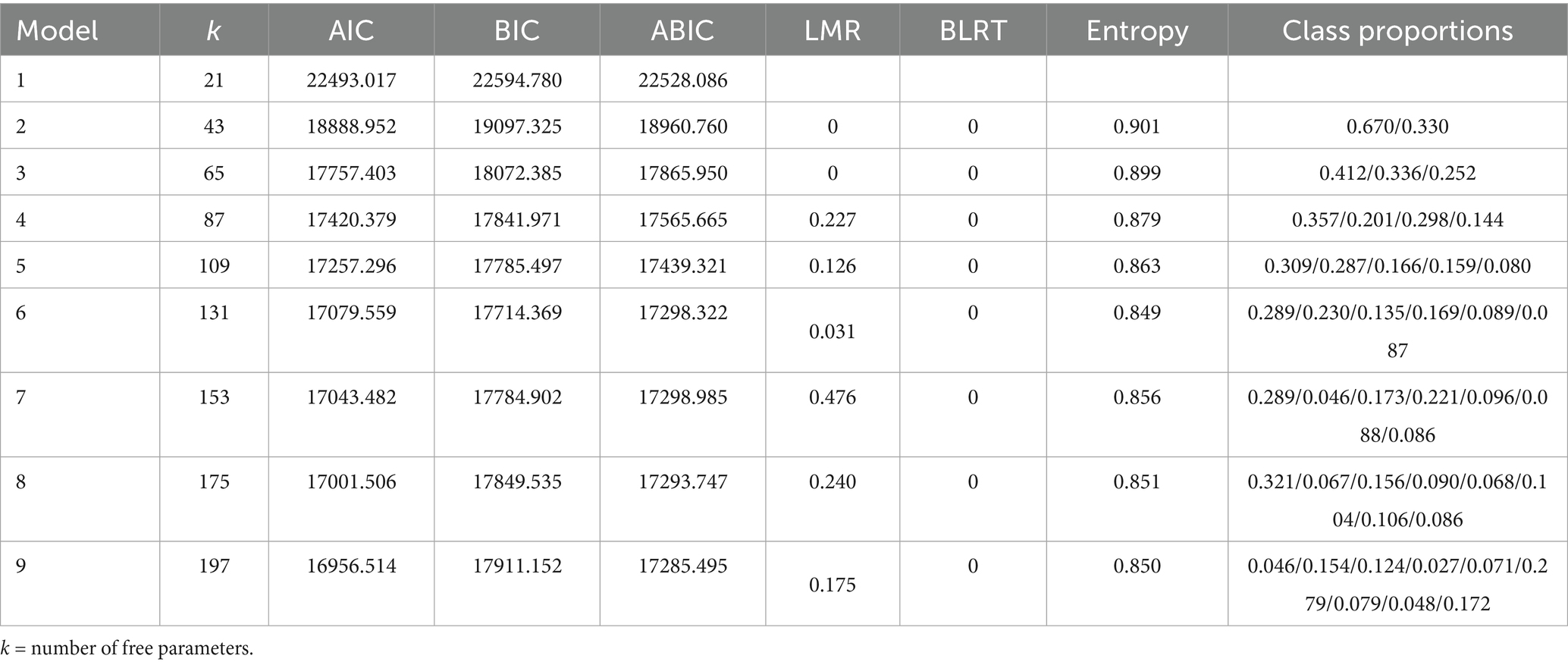1568x665 pixels.
Task: Click the Model column header
Action: pyautogui.click(x=58, y=31)
